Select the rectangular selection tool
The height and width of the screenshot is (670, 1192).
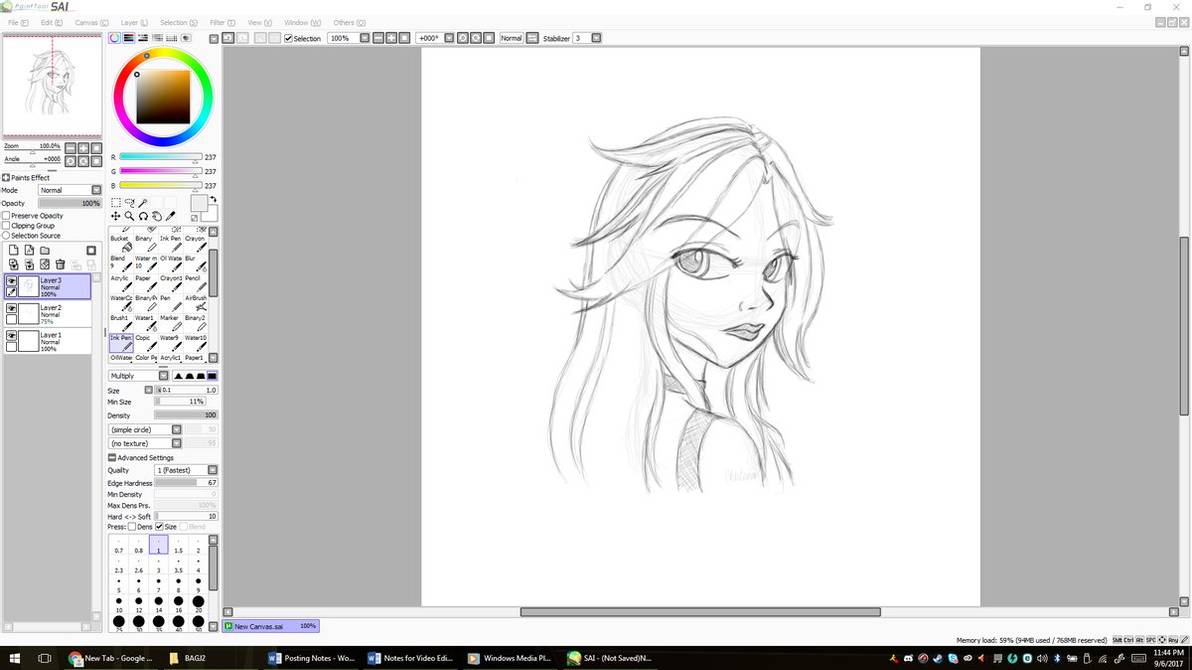(x=116, y=203)
